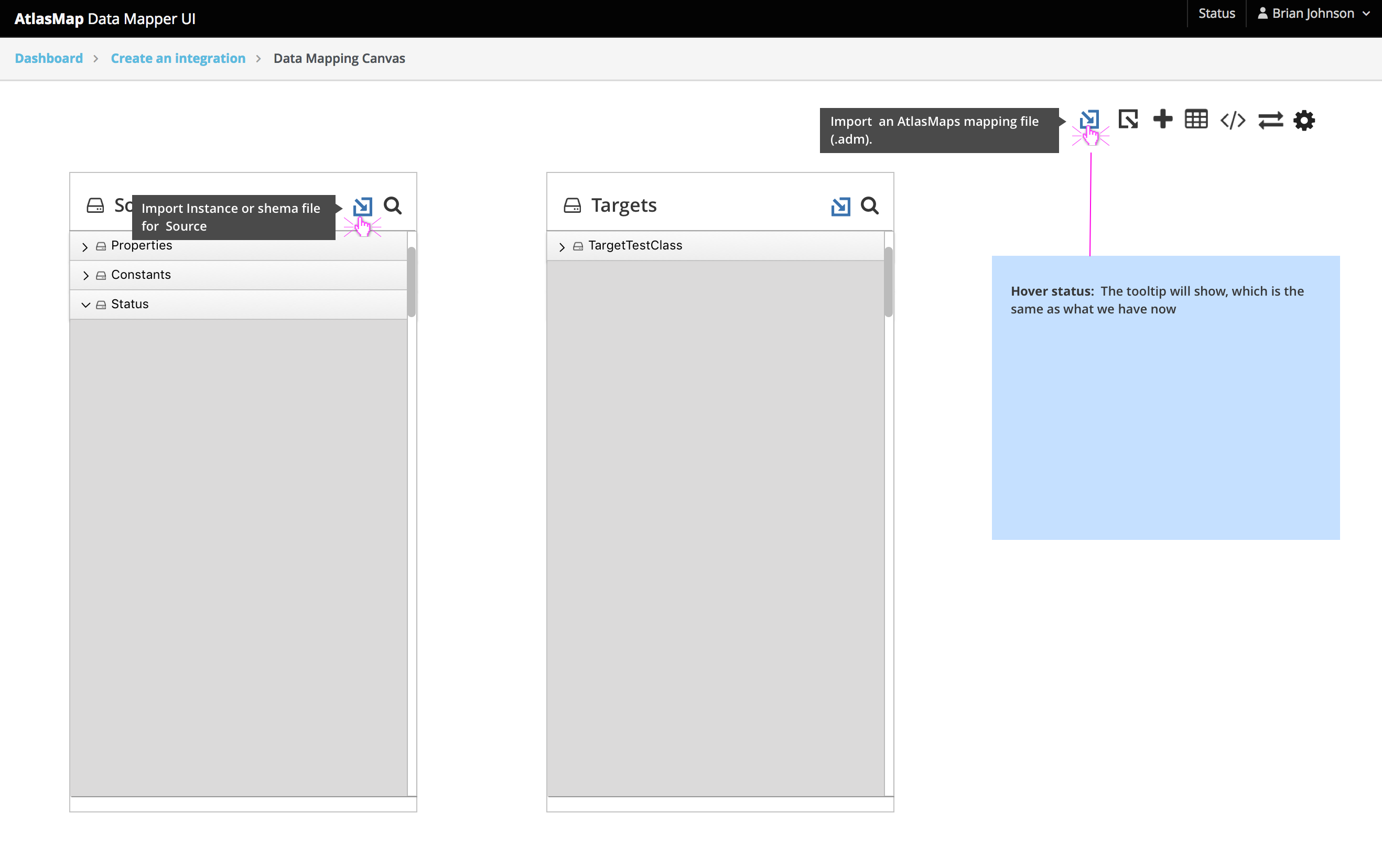Add a new mapping with the plus icon
This screenshot has height=868, width=1382.
point(1163,120)
